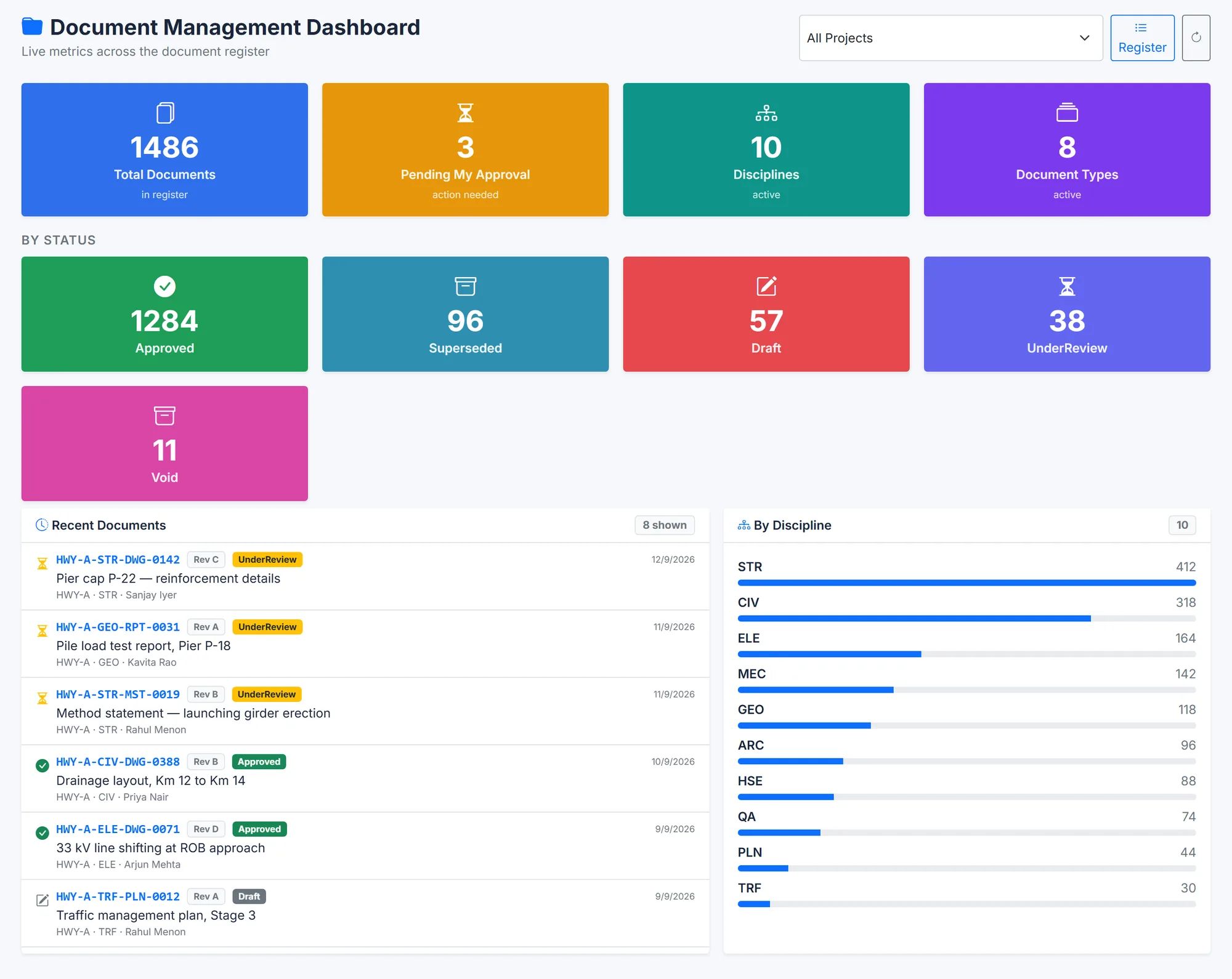
Task: Click the Pending My Approval hourglass icon
Action: coord(465,113)
